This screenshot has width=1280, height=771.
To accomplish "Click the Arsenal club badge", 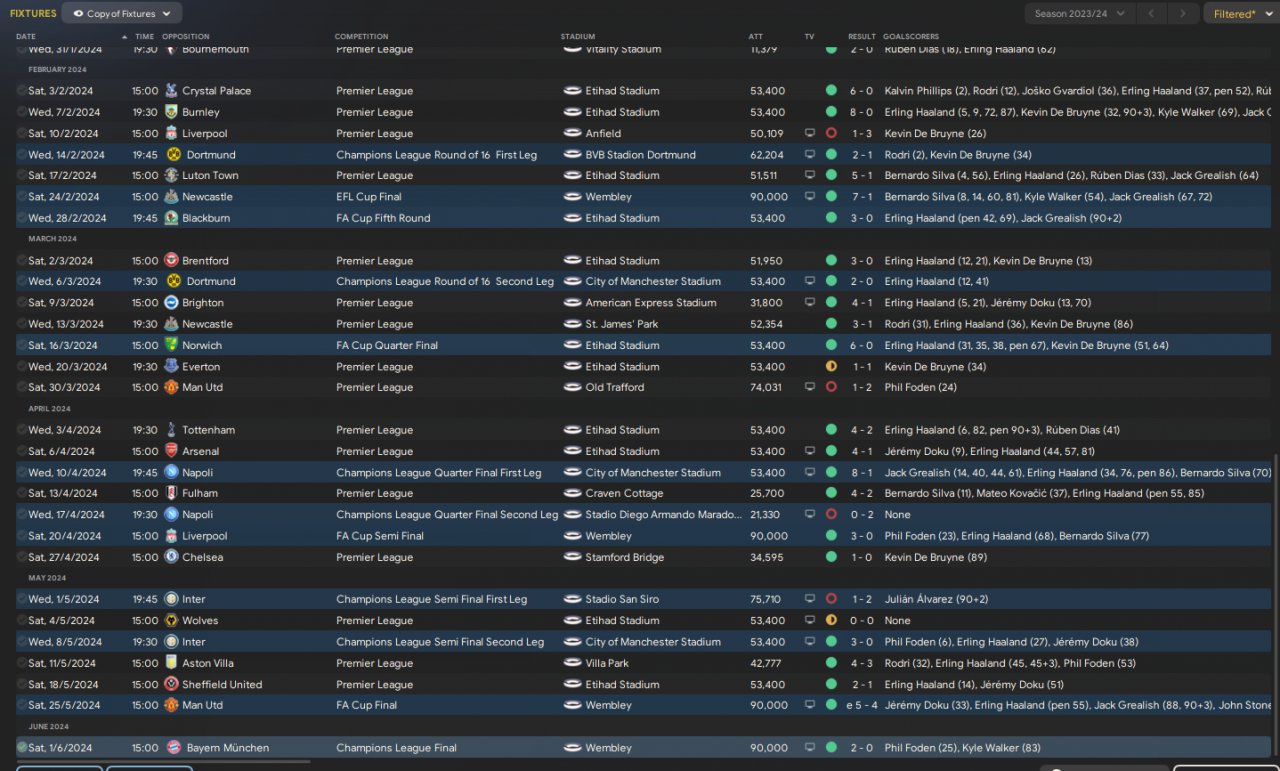I will point(171,451).
